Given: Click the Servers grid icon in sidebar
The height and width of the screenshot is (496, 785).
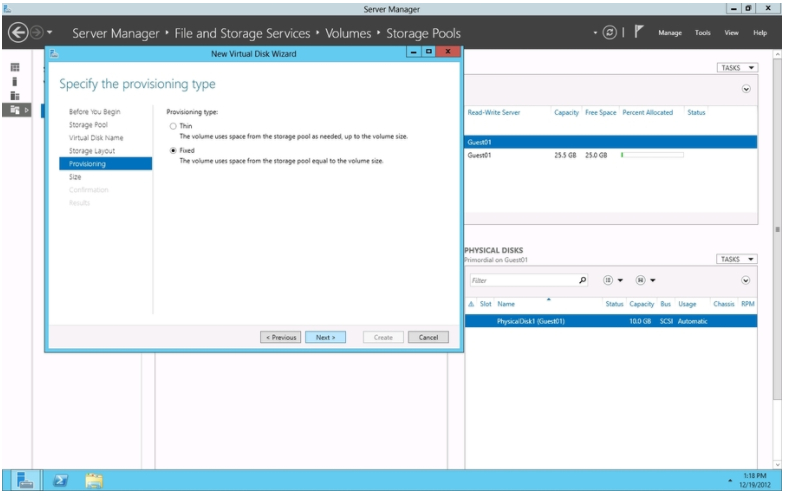Looking at the screenshot, I should tap(15, 67).
